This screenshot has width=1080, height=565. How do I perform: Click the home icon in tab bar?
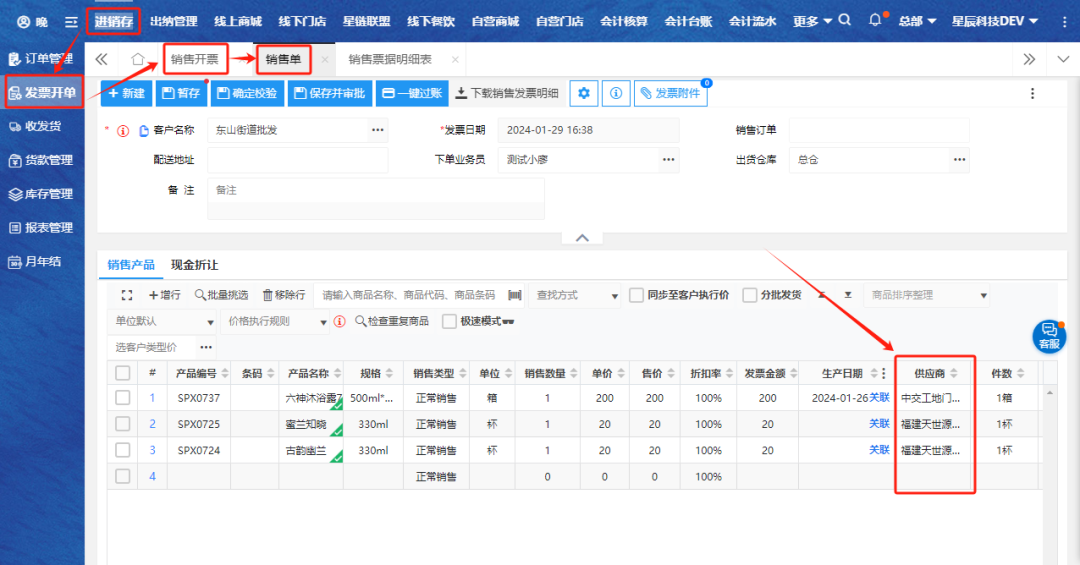click(x=138, y=60)
